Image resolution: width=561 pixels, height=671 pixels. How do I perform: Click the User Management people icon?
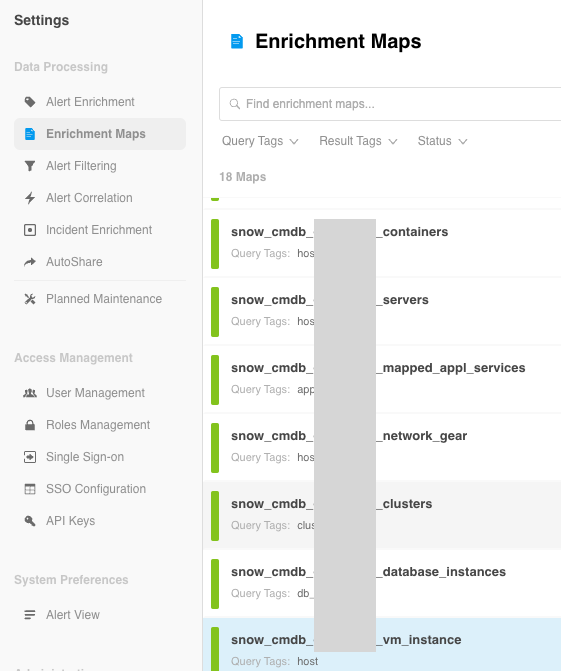point(30,393)
